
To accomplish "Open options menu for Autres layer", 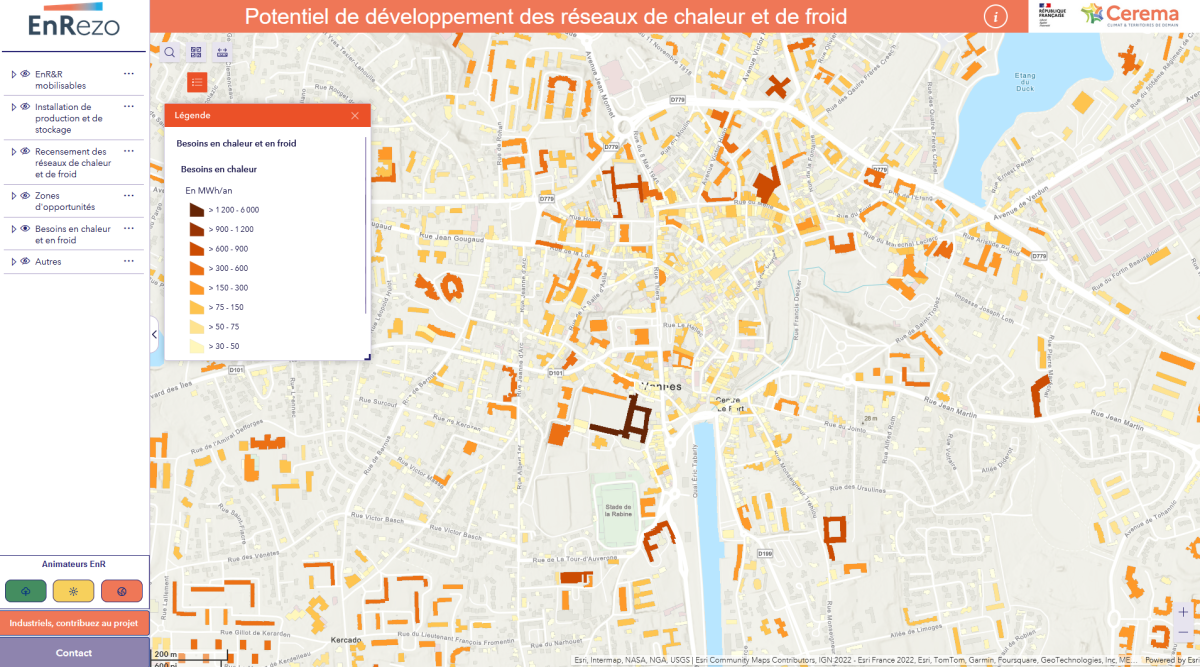I will 128,262.
